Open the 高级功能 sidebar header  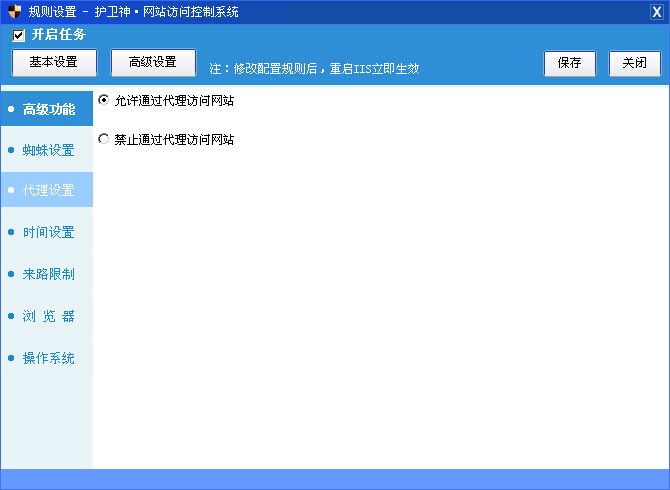coord(47,109)
